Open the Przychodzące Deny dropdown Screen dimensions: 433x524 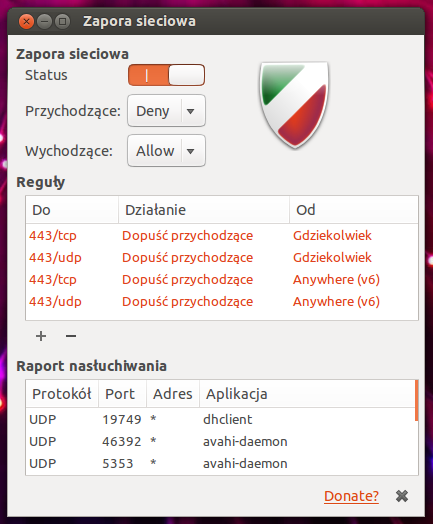166,111
